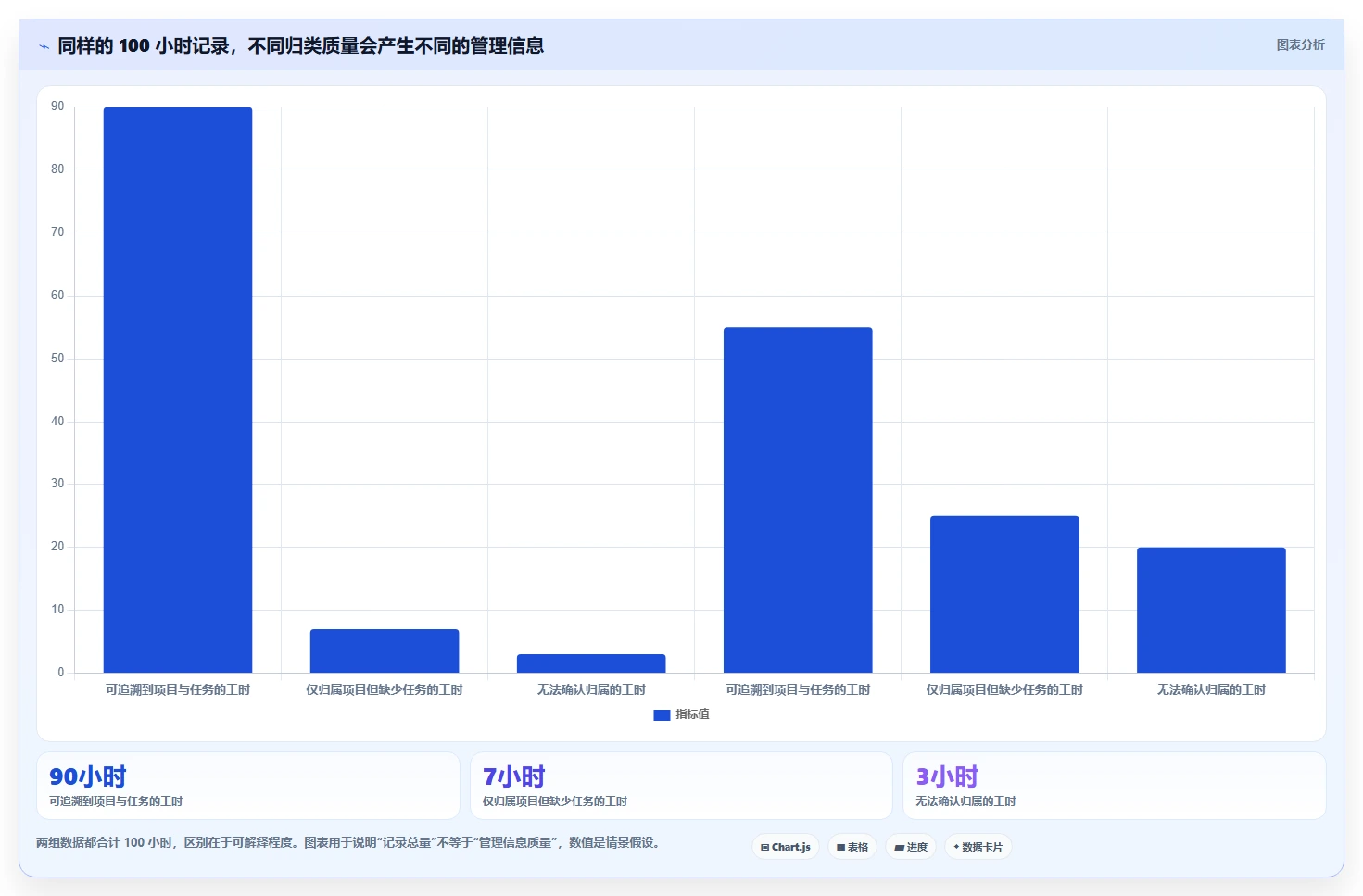The width and height of the screenshot is (1363, 896).
Task: Select the 数据卡片 tag pill
Action: (978, 847)
